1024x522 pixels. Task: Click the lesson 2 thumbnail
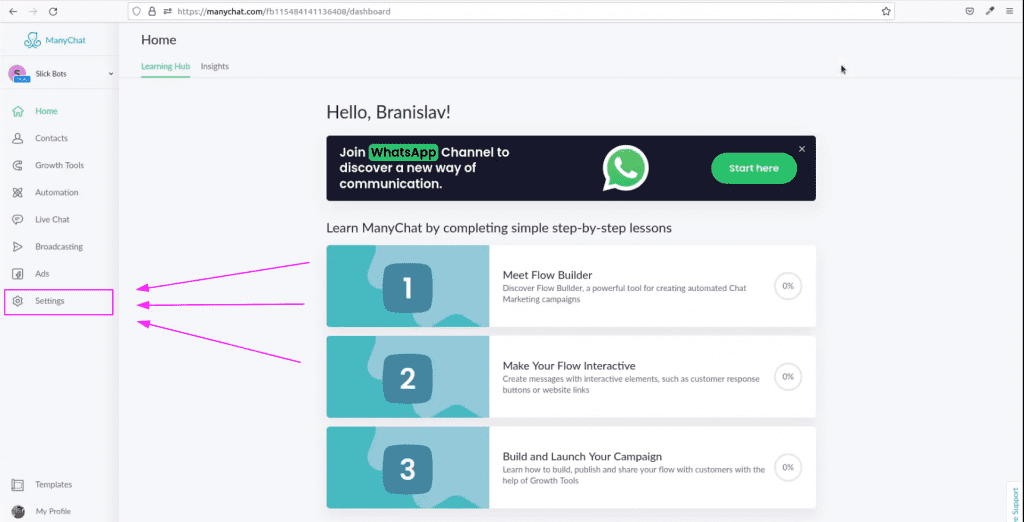click(408, 377)
